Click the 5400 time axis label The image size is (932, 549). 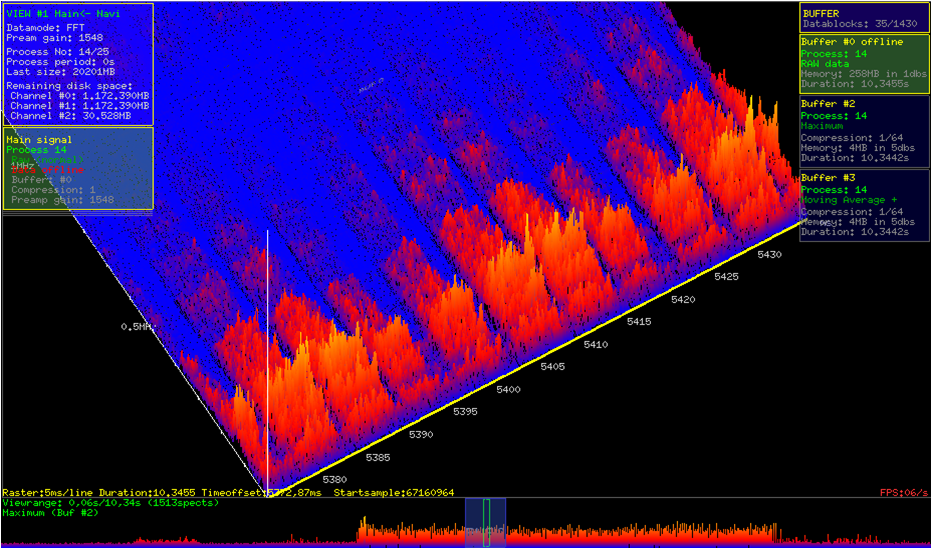508,389
